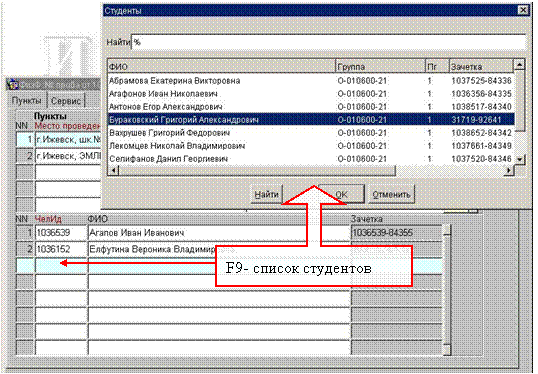538x374 pixels.
Task: Cancel the dialog with Отменить
Action: [391, 194]
